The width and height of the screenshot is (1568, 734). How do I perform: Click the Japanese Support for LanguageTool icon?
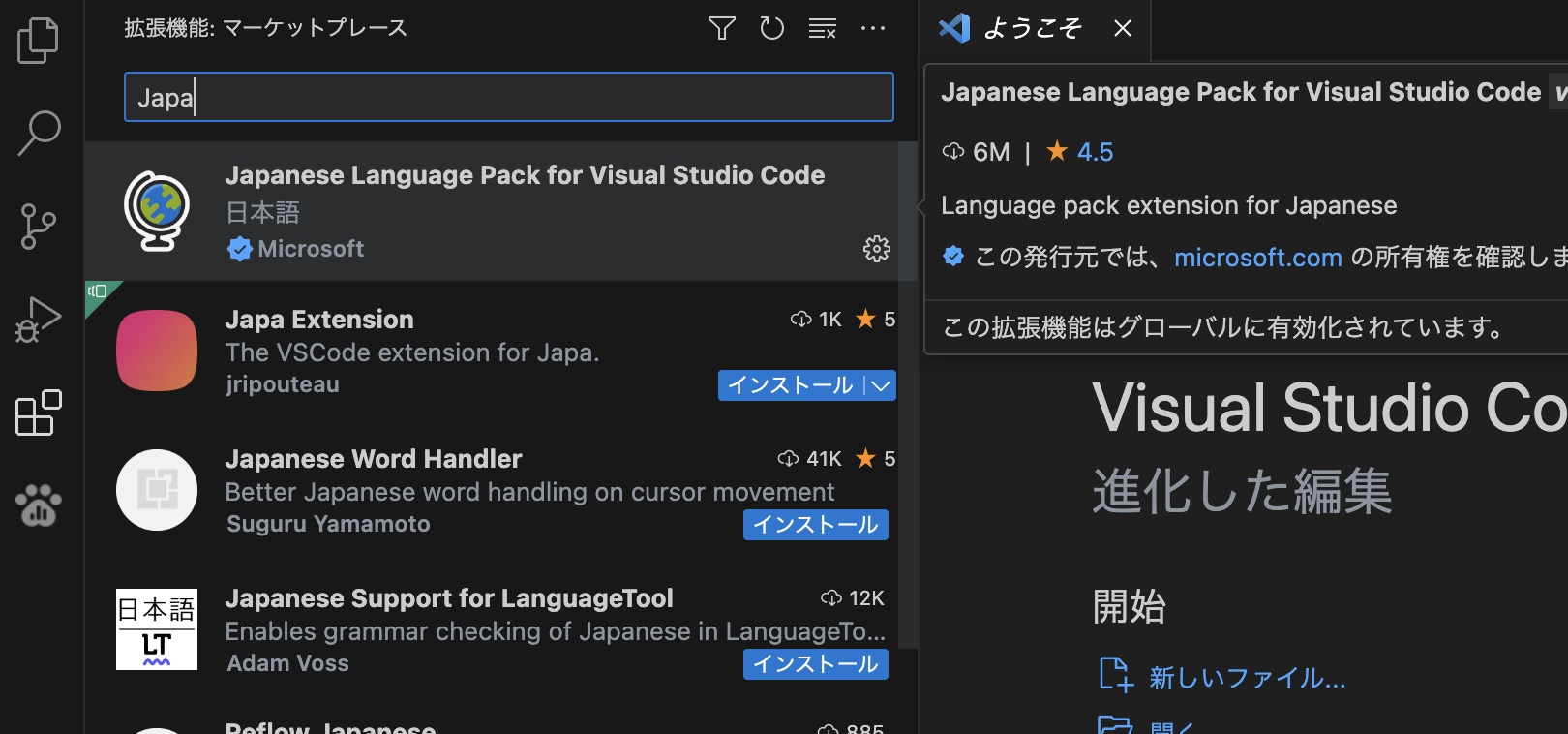point(157,629)
